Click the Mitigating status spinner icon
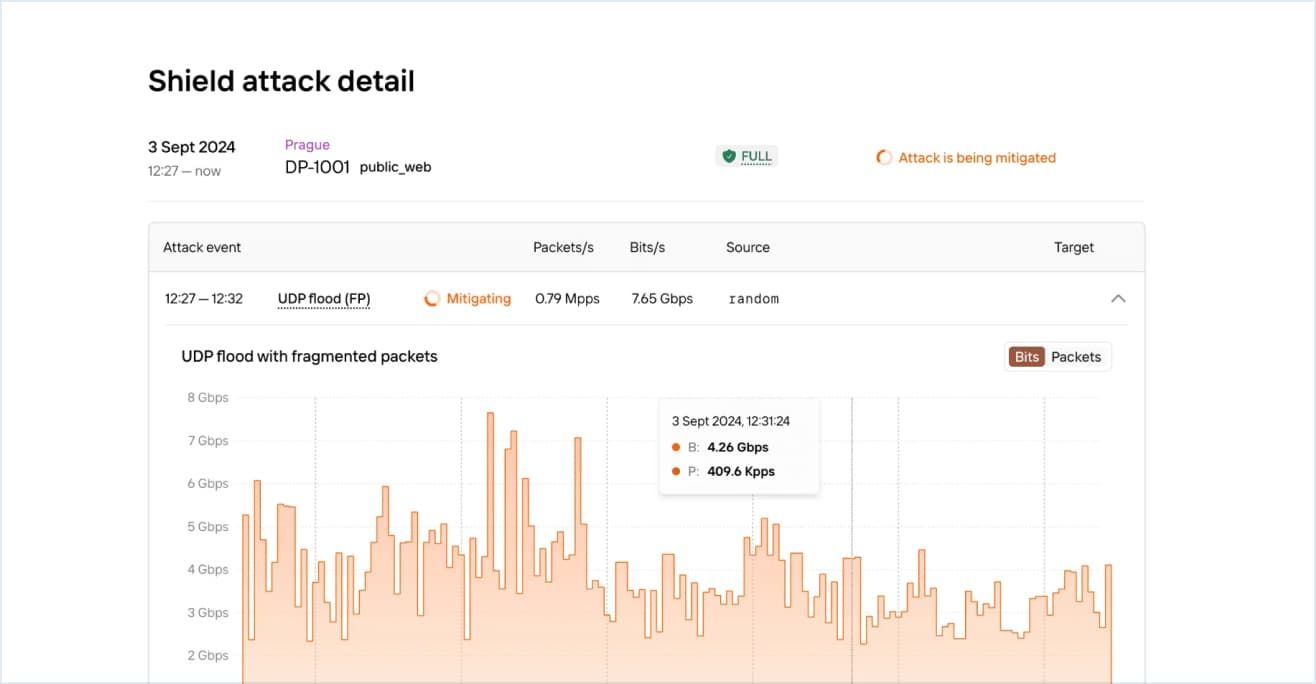Viewport: 1316px width, 684px height. tap(432, 298)
